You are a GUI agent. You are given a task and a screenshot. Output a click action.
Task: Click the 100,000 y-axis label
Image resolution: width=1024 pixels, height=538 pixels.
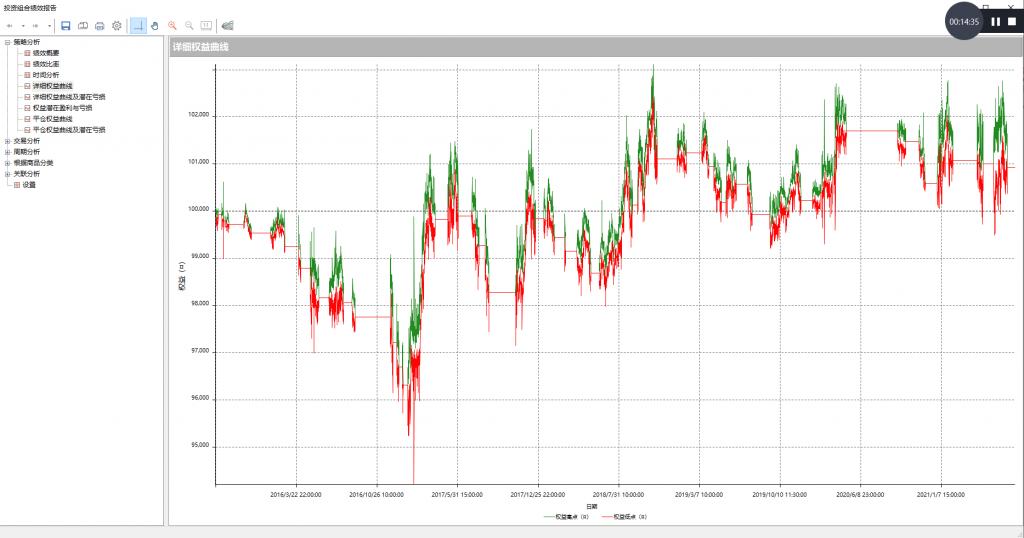point(199,210)
